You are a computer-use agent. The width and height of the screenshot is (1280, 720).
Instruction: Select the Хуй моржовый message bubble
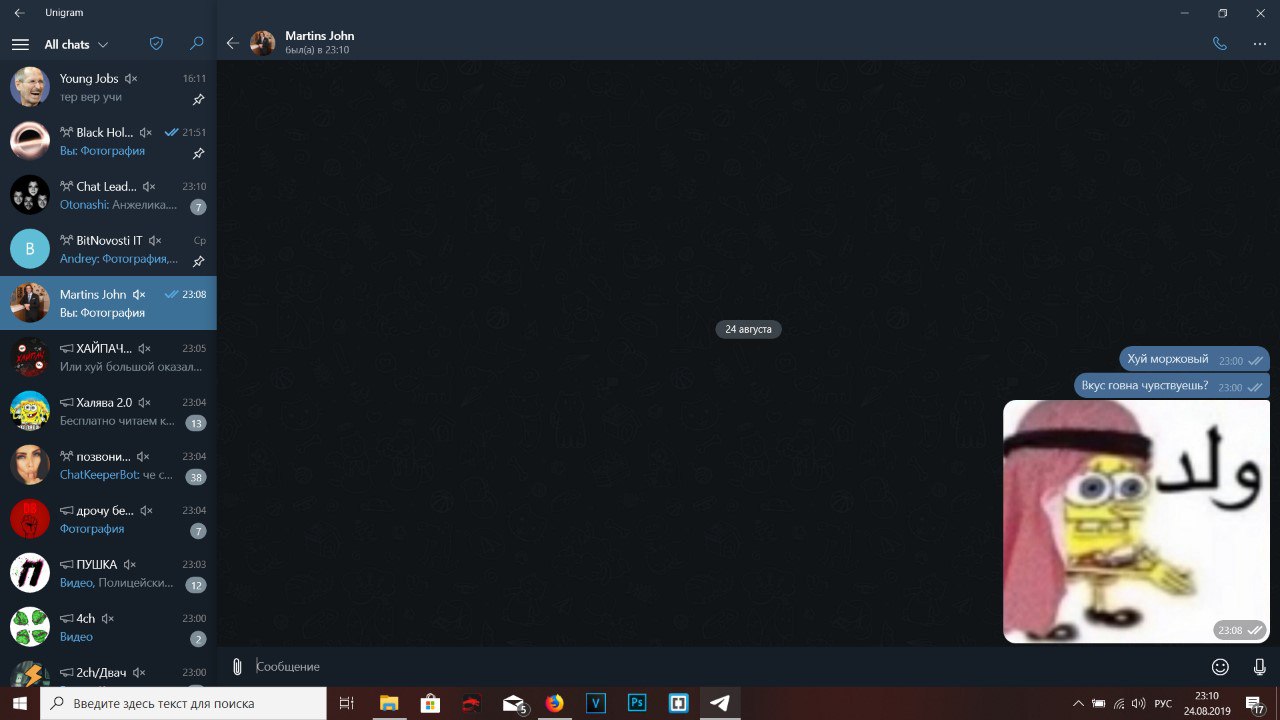(x=1194, y=359)
